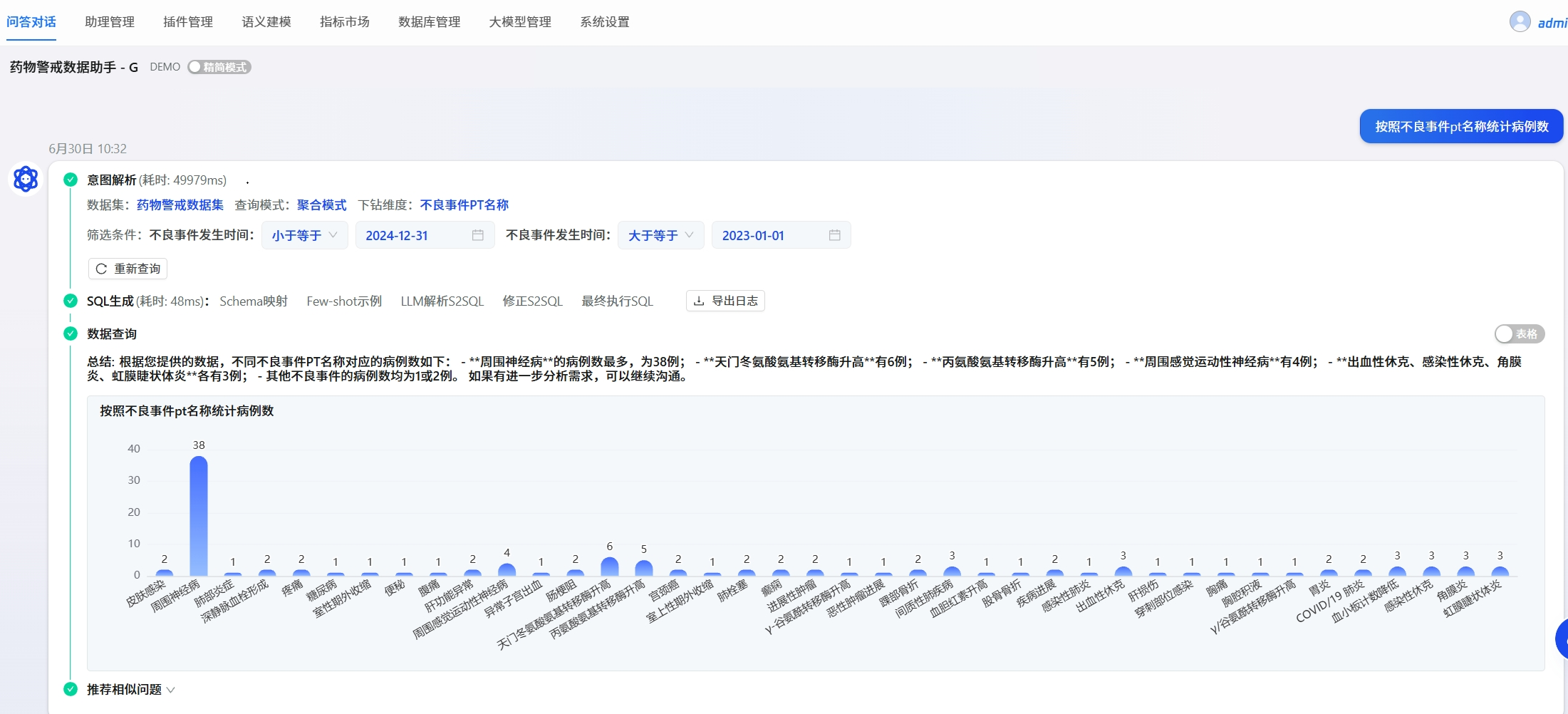Click the bar for 周围感觉运动性神经病

(507, 569)
